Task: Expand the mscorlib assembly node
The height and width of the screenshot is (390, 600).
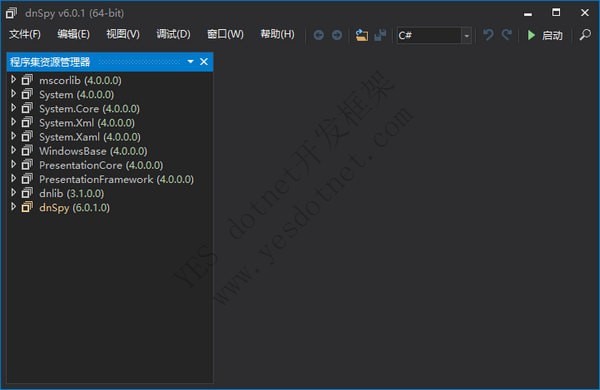Action: coord(14,79)
